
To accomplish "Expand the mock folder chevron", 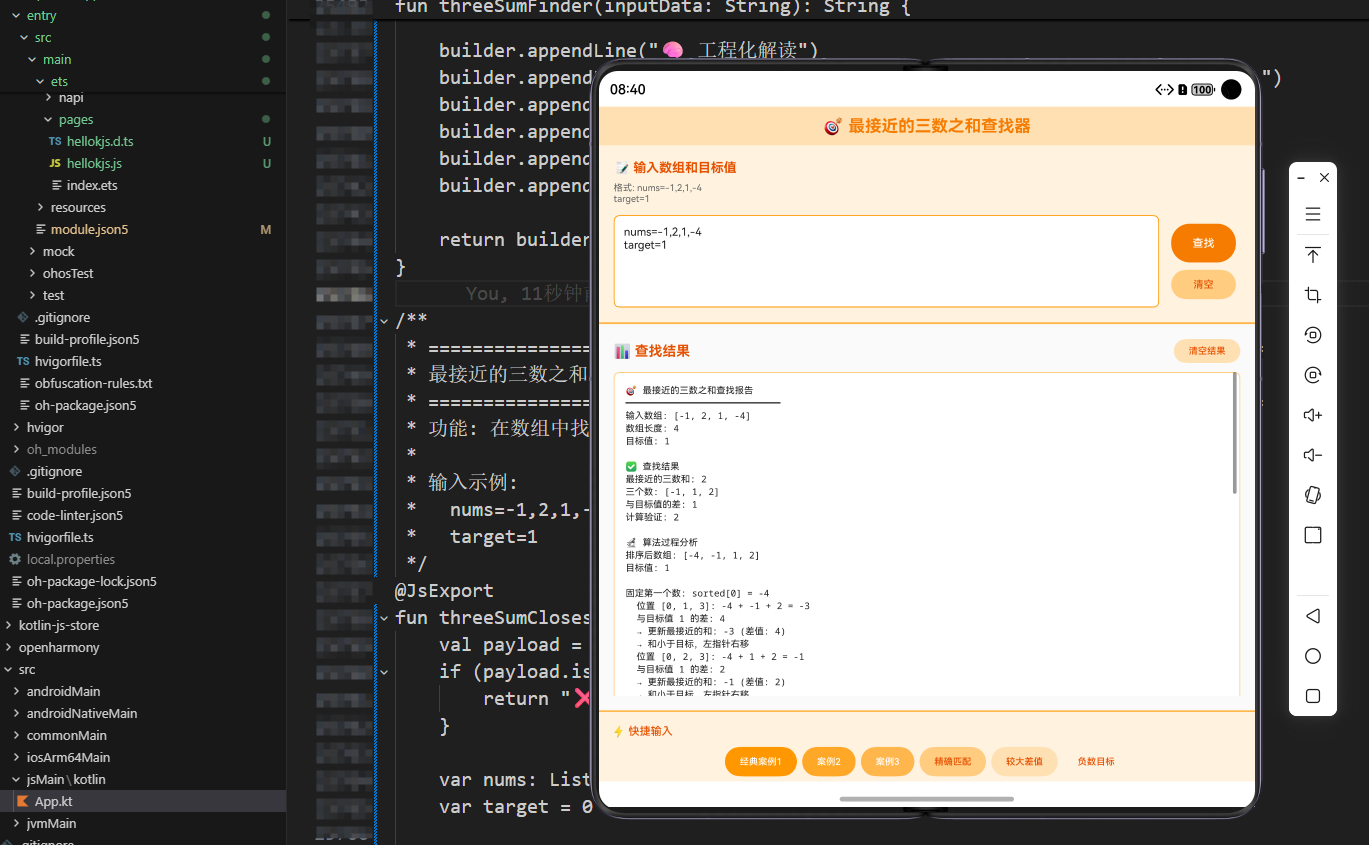I will pos(33,251).
